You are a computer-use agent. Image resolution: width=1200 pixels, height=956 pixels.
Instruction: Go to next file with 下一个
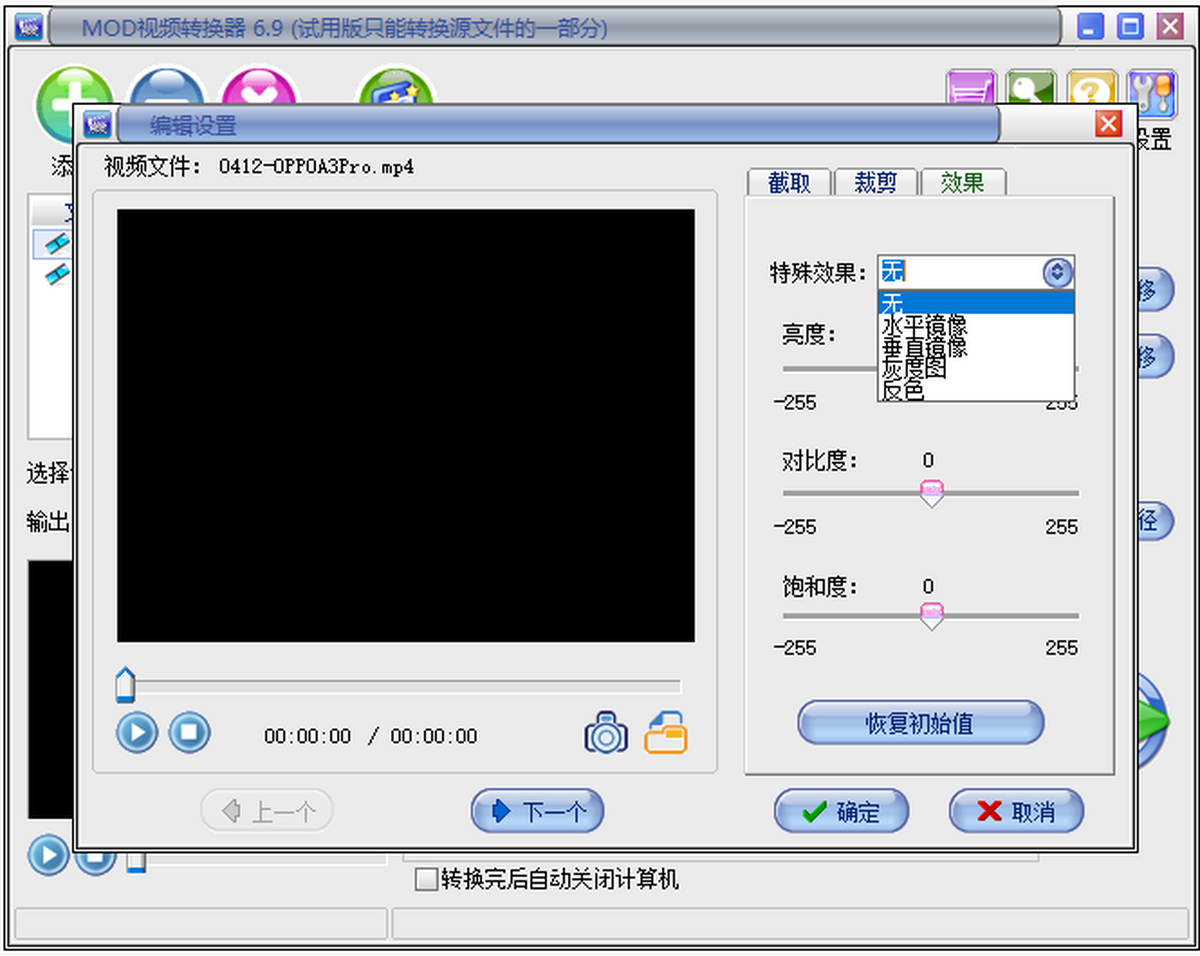pyautogui.click(x=537, y=811)
